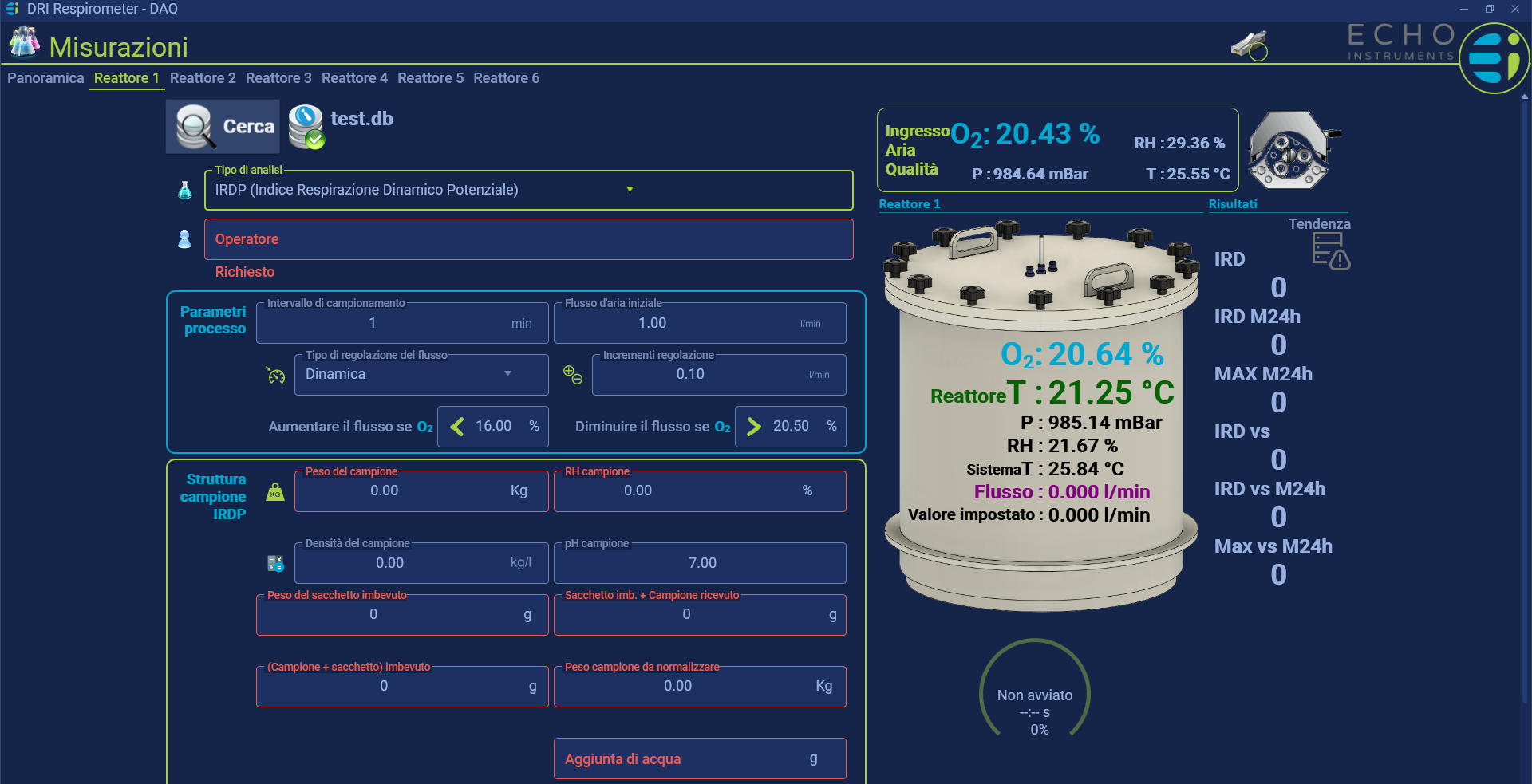Select the Reattore 6 tab
This screenshot has width=1532, height=784.
tap(506, 78)
